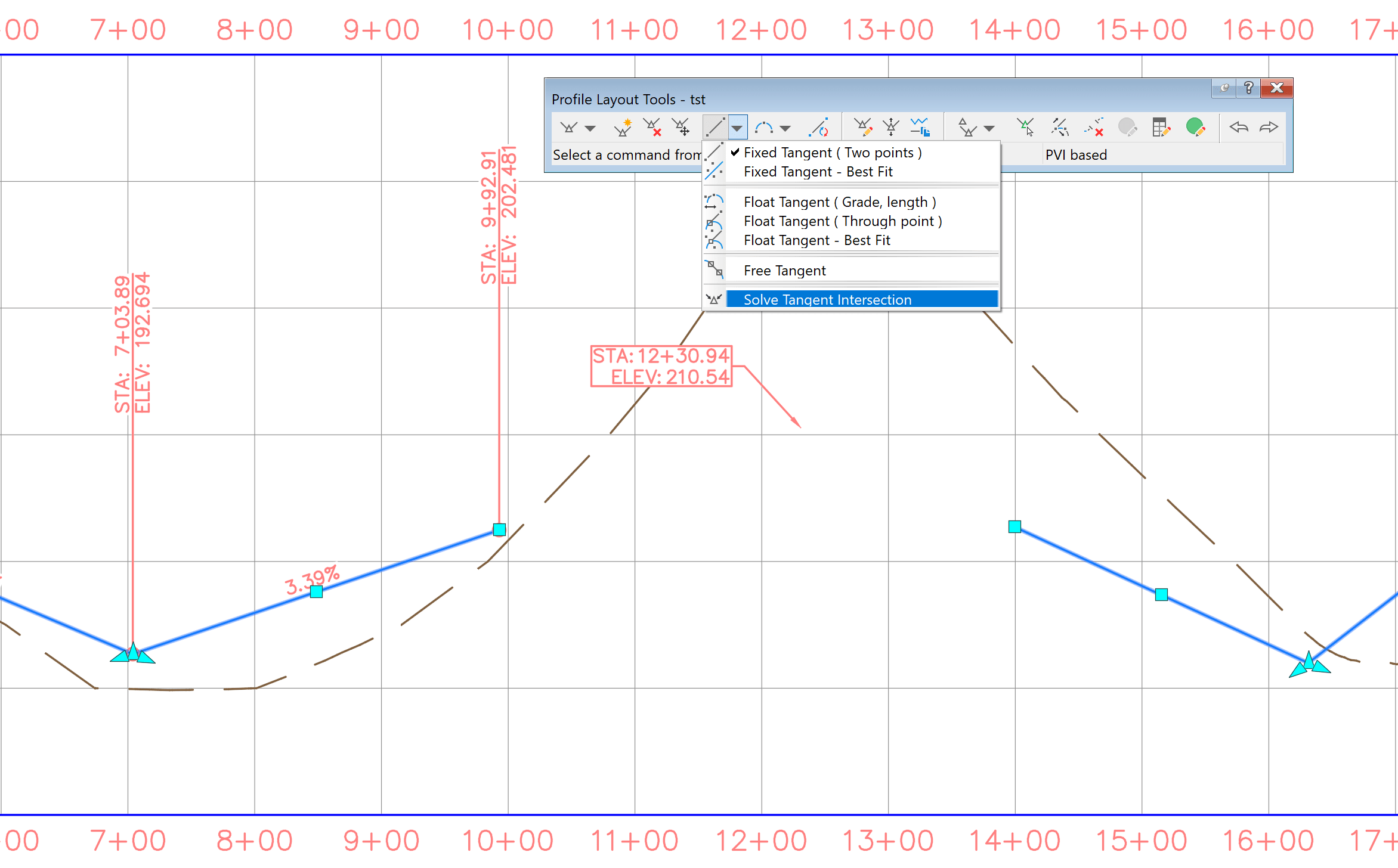Click the Insert PVI tool icon
Viewport: 1398px width, 868px height.
[x=622, y=127]
